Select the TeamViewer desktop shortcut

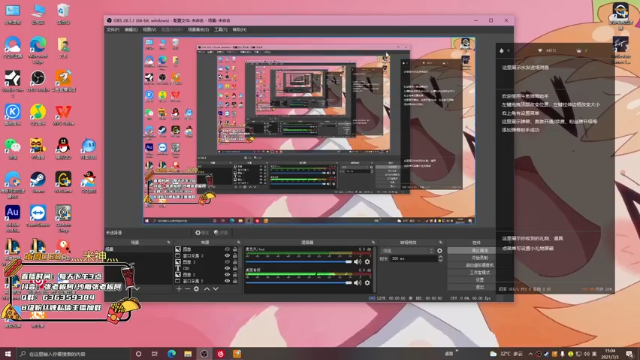coord(38,216)
